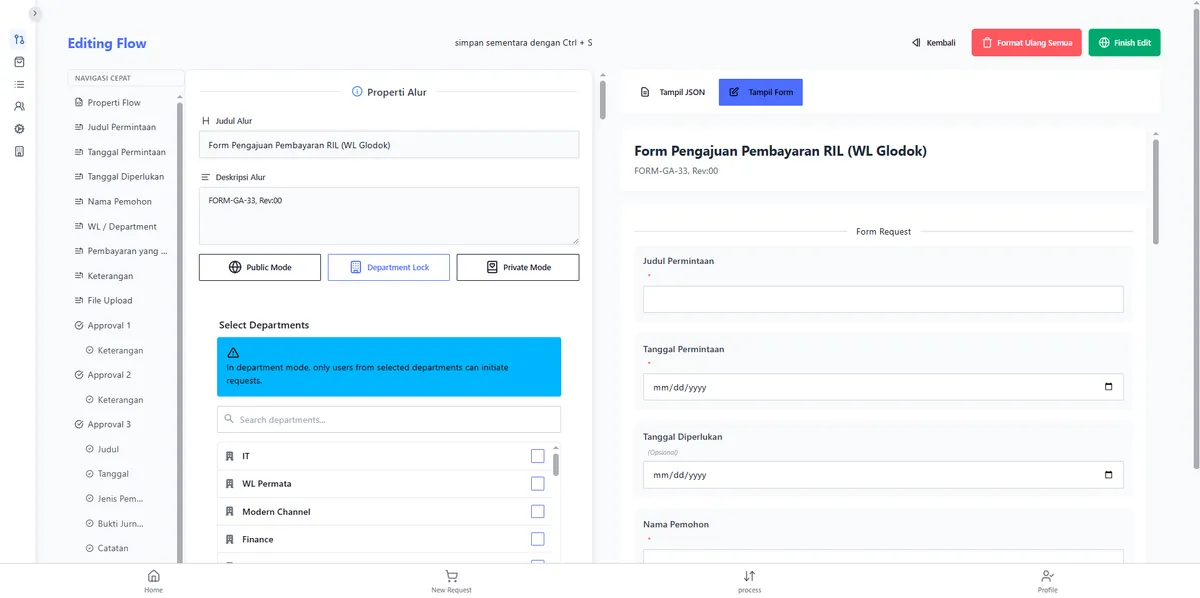The height and width of the screenshot is (598, 1200).
Task: Open the users icon in the sidebar
Action: click(x=19, y=106)
